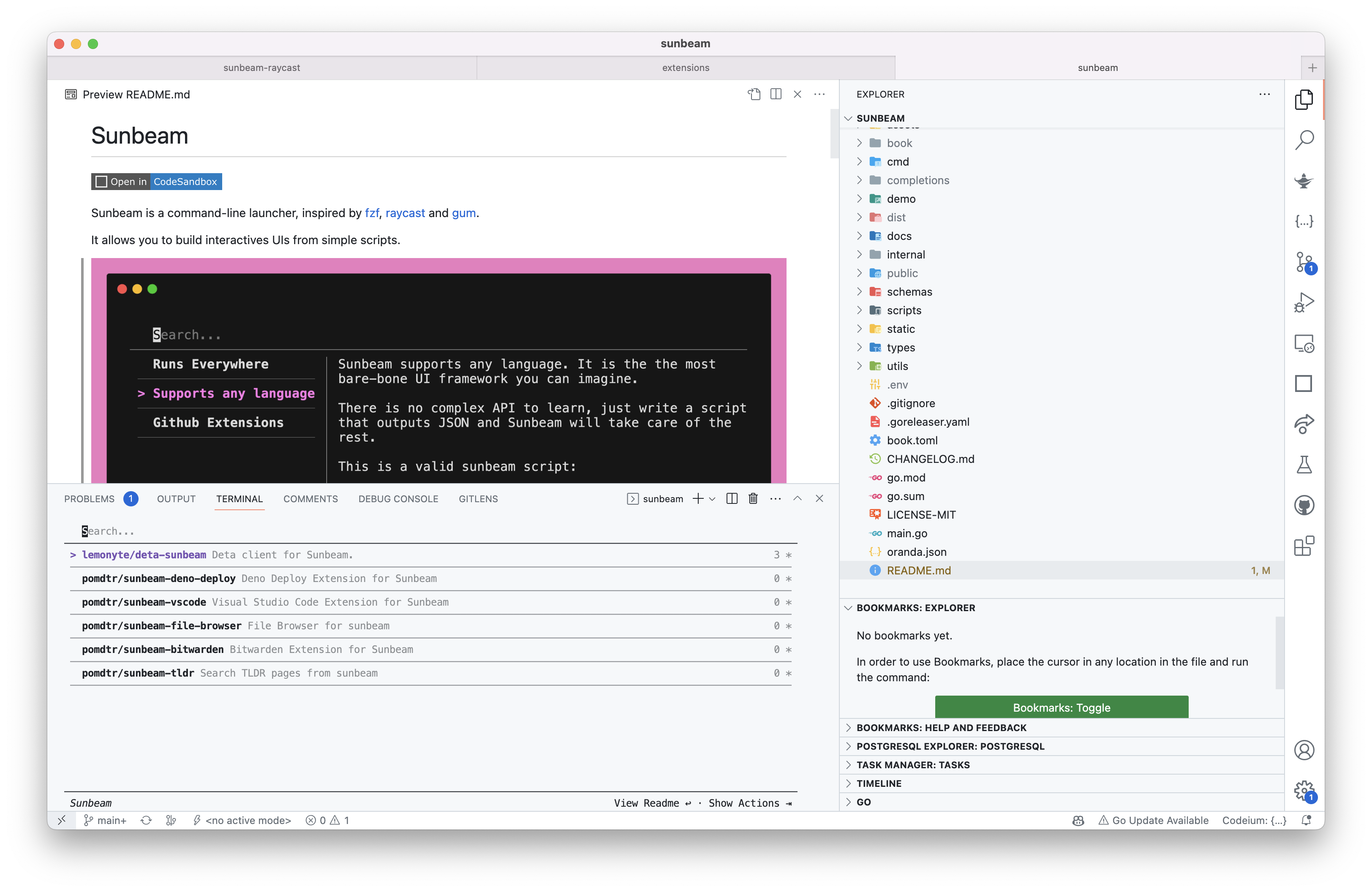
Task: Open the Search view in activity bar
Action: (x=1304, y=140)
